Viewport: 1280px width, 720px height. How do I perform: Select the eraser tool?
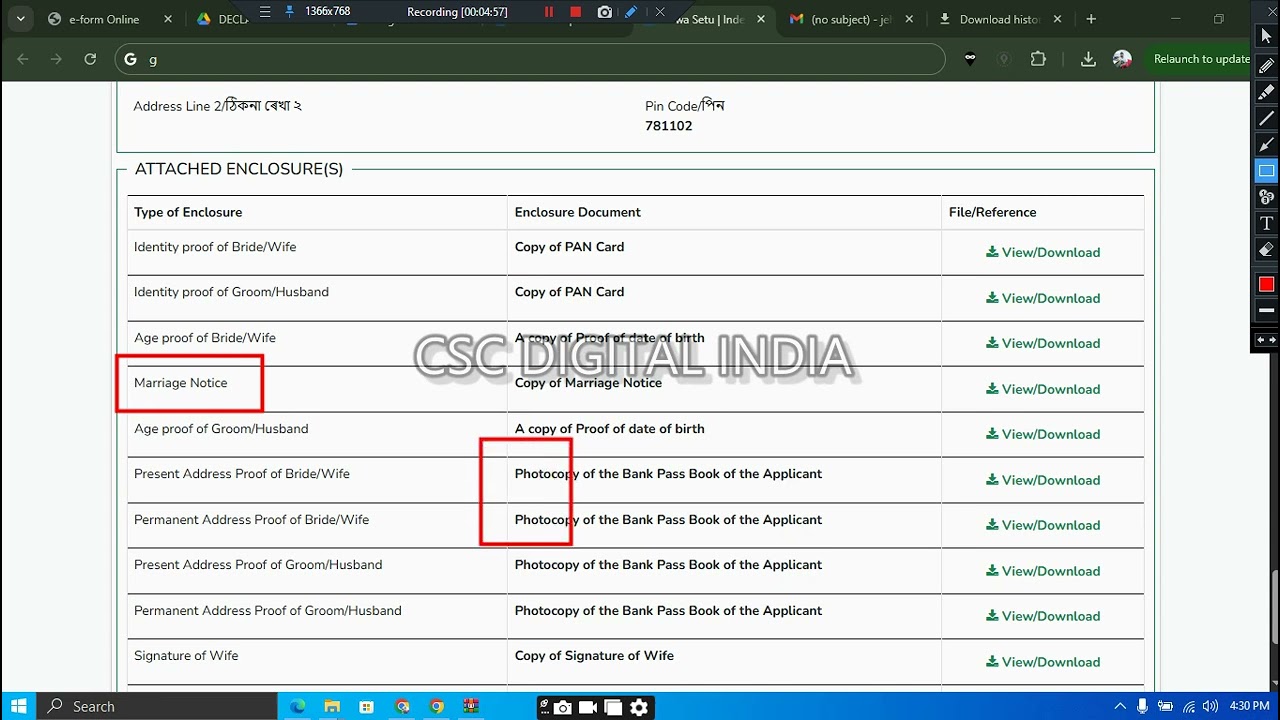point(1266,249)
